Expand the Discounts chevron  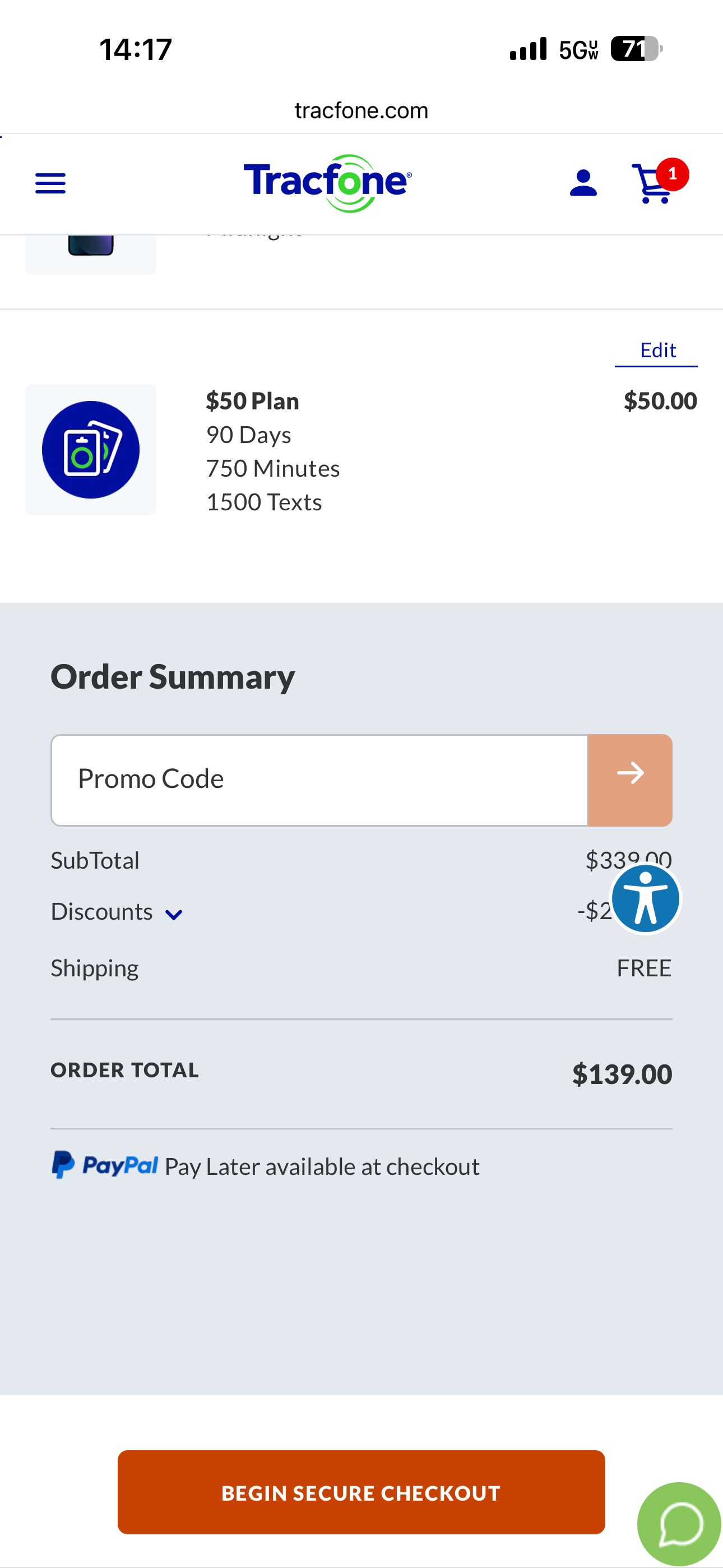click(174, 914)
